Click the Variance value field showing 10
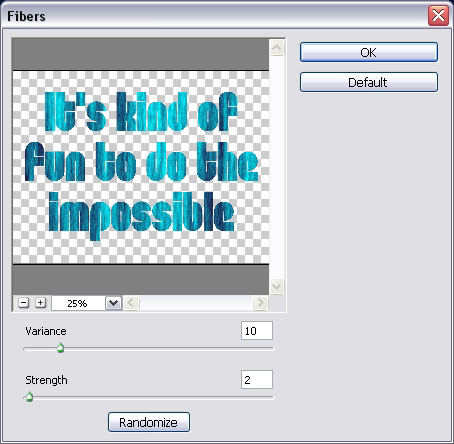Screen dimensions: 454x444 point(257,331)
